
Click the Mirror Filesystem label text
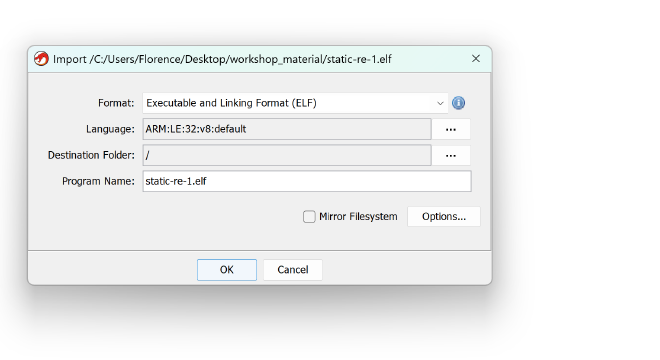point(358,216)
